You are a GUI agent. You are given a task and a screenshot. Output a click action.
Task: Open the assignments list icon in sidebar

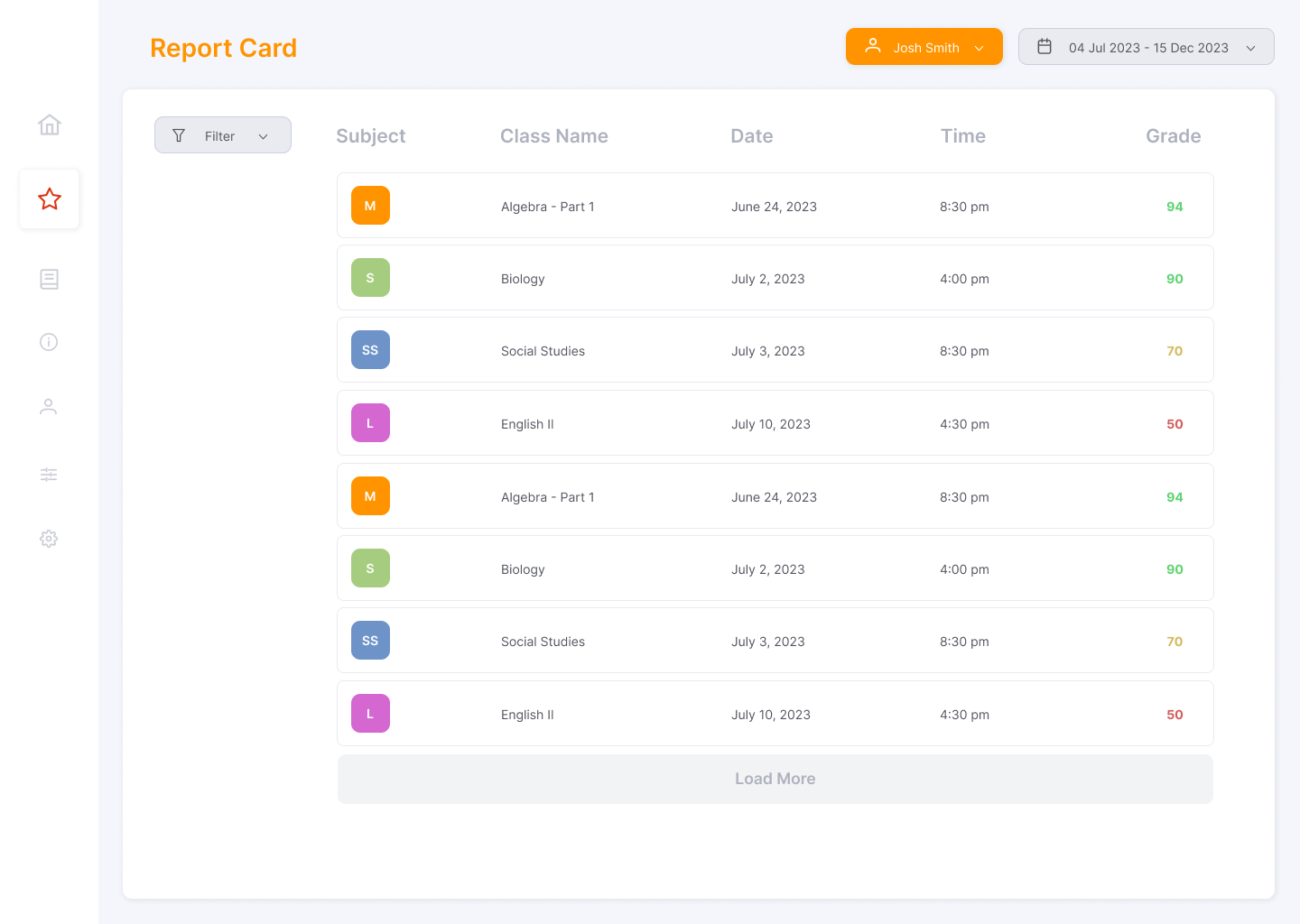point(49,279)
